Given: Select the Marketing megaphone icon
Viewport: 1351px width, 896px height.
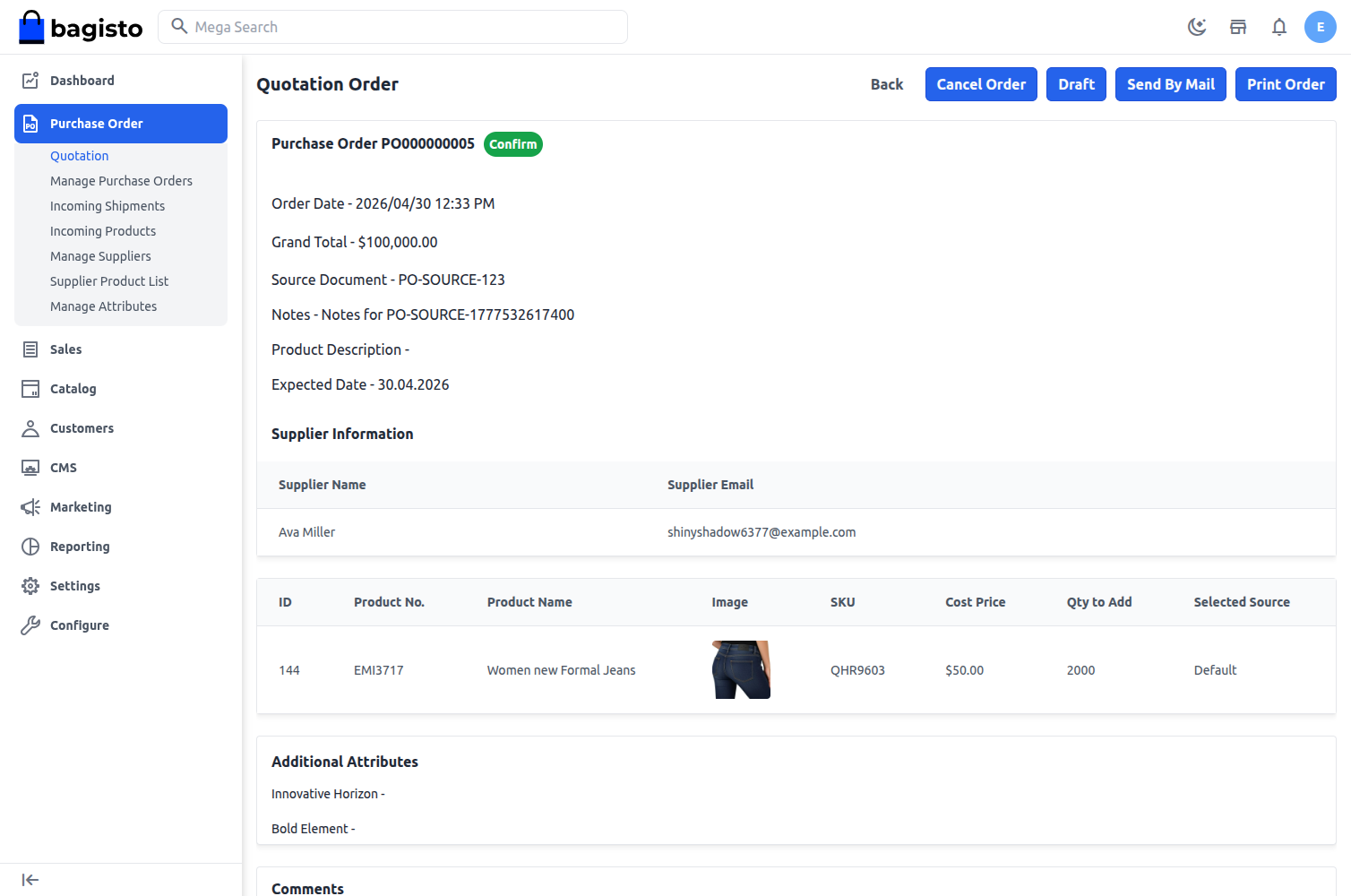Looking at the screenshot, I should pos(30,506).
